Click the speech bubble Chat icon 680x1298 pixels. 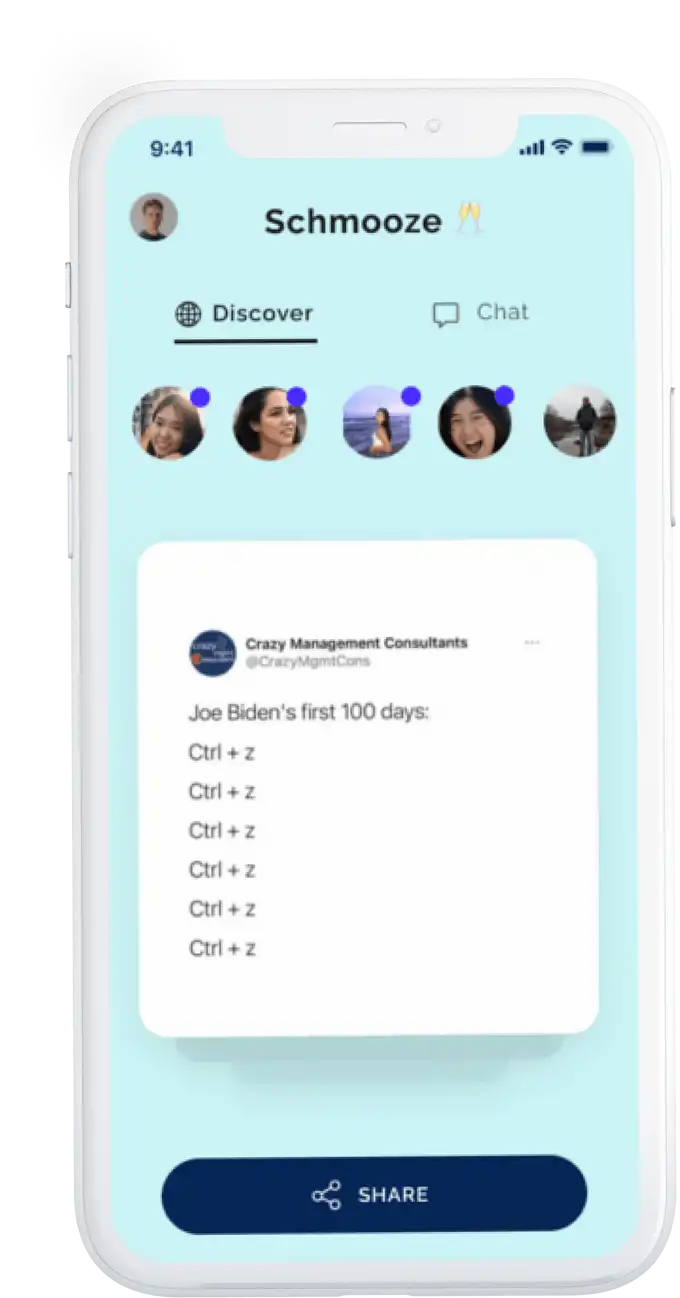446,315
